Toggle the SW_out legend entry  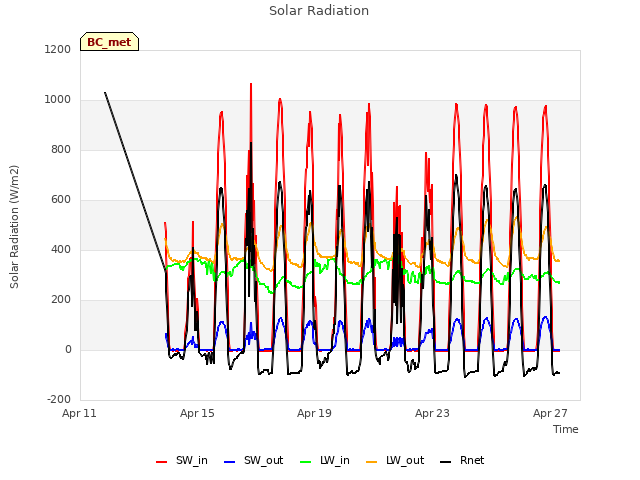click(253, 461)
